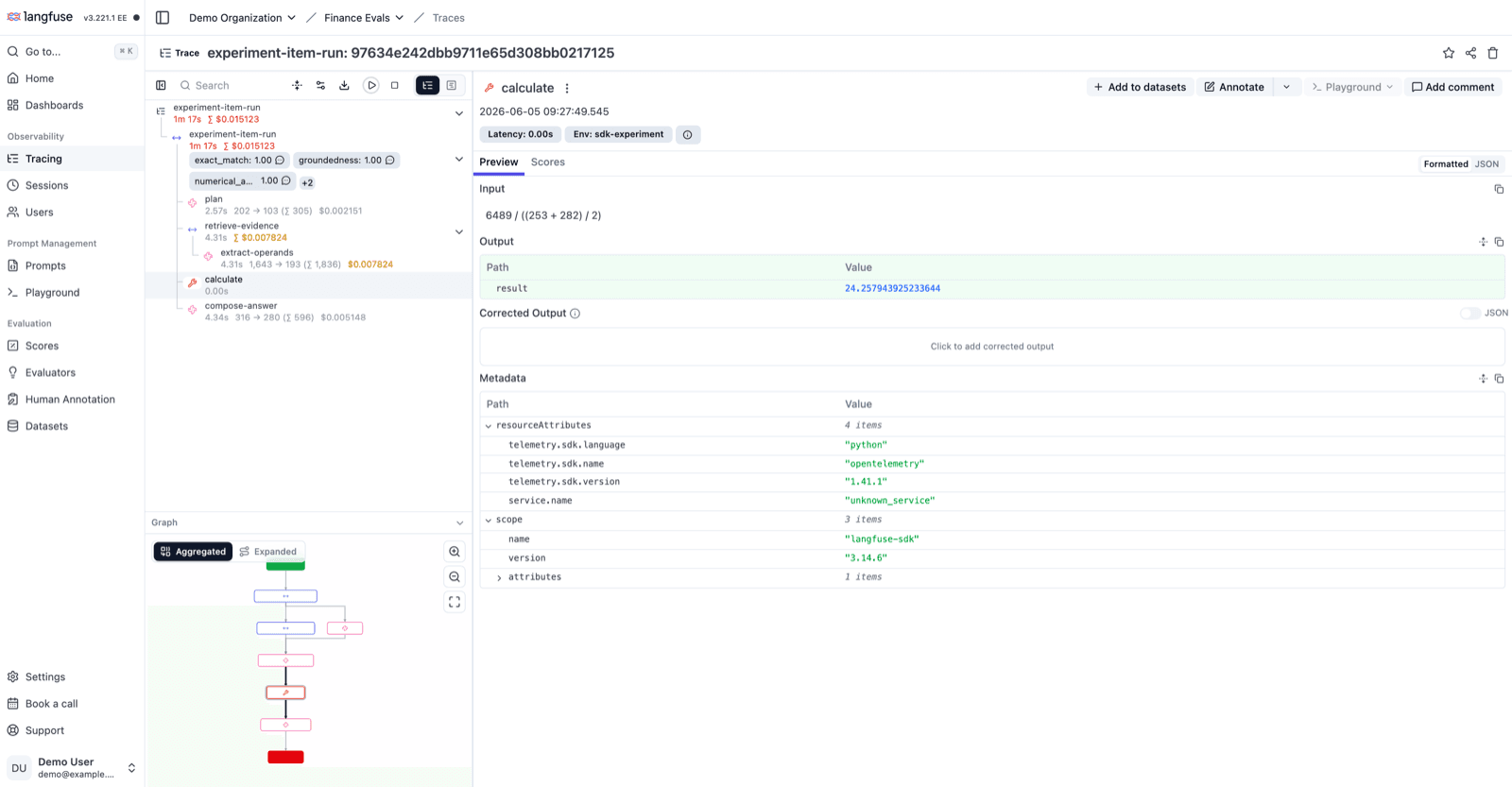
Task: Start trace playback with the play button
Action: pyautogui.click(x=371, y=85)
